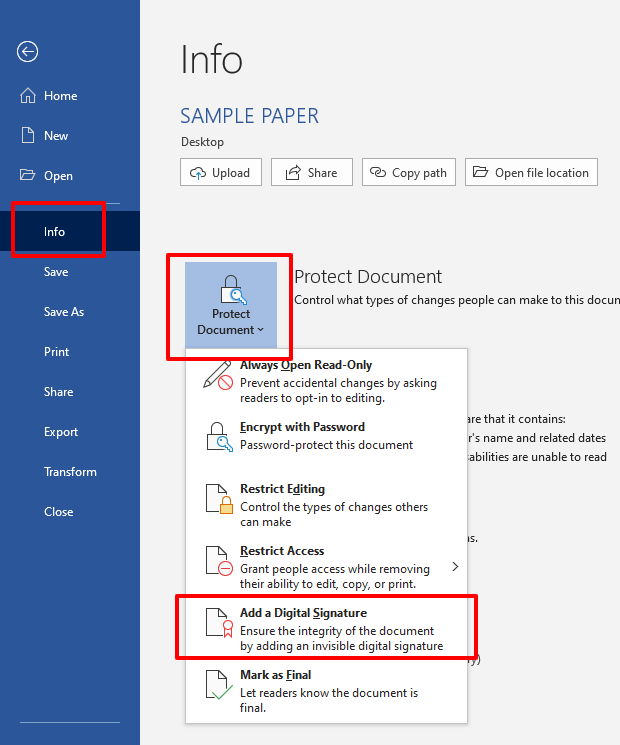Open the Save As page

[x=64, y=312]
